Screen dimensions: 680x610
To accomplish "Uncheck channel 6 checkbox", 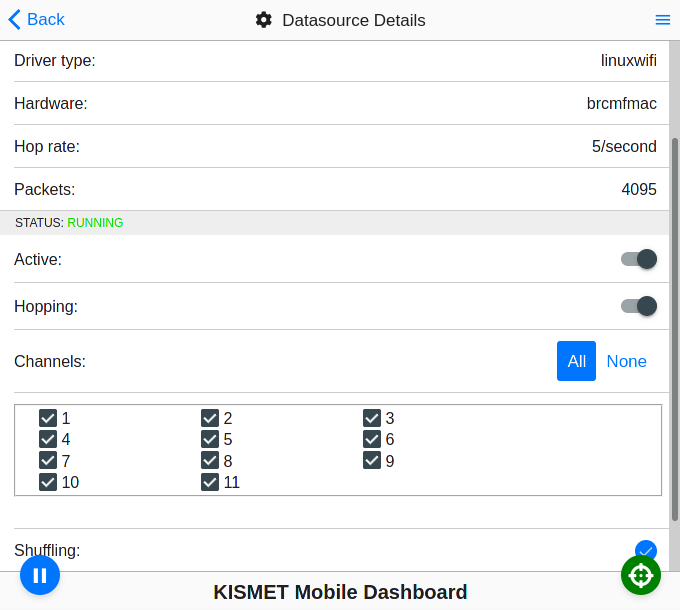I will 372,439.
